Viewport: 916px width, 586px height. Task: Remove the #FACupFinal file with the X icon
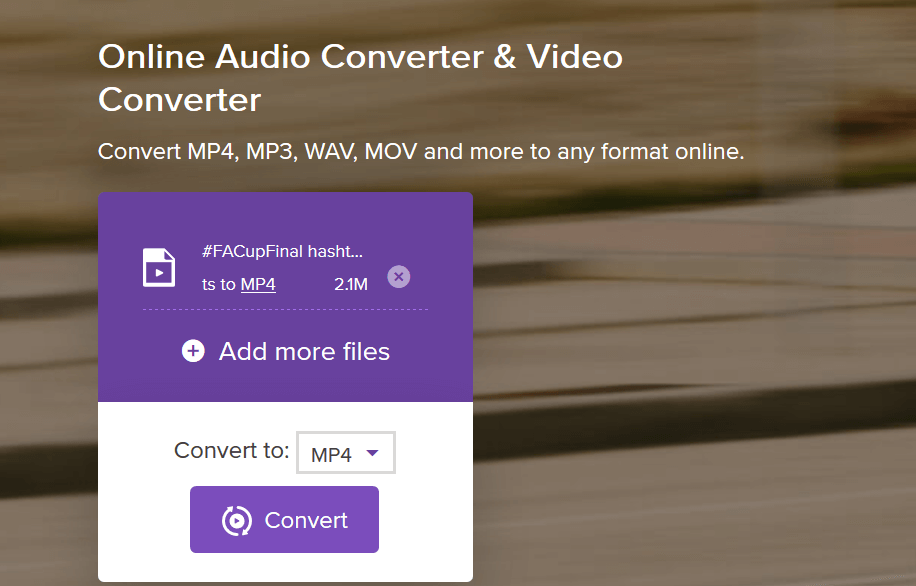pyautogui.click(x=398, y=277)
